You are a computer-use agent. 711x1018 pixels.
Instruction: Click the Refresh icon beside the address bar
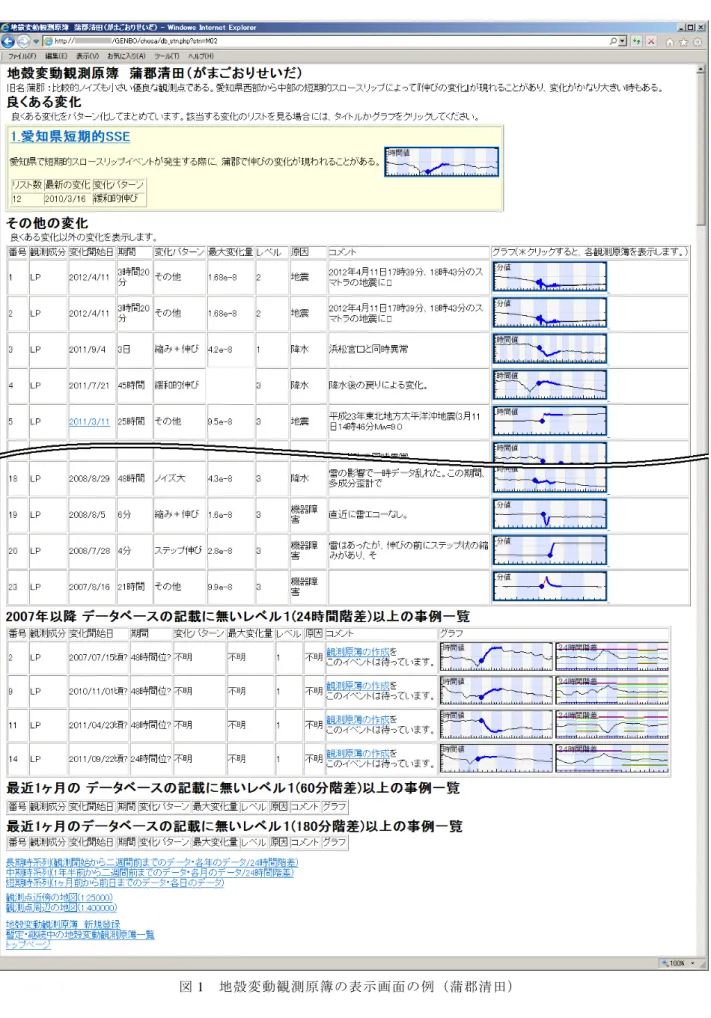click(x=637, y=42)
